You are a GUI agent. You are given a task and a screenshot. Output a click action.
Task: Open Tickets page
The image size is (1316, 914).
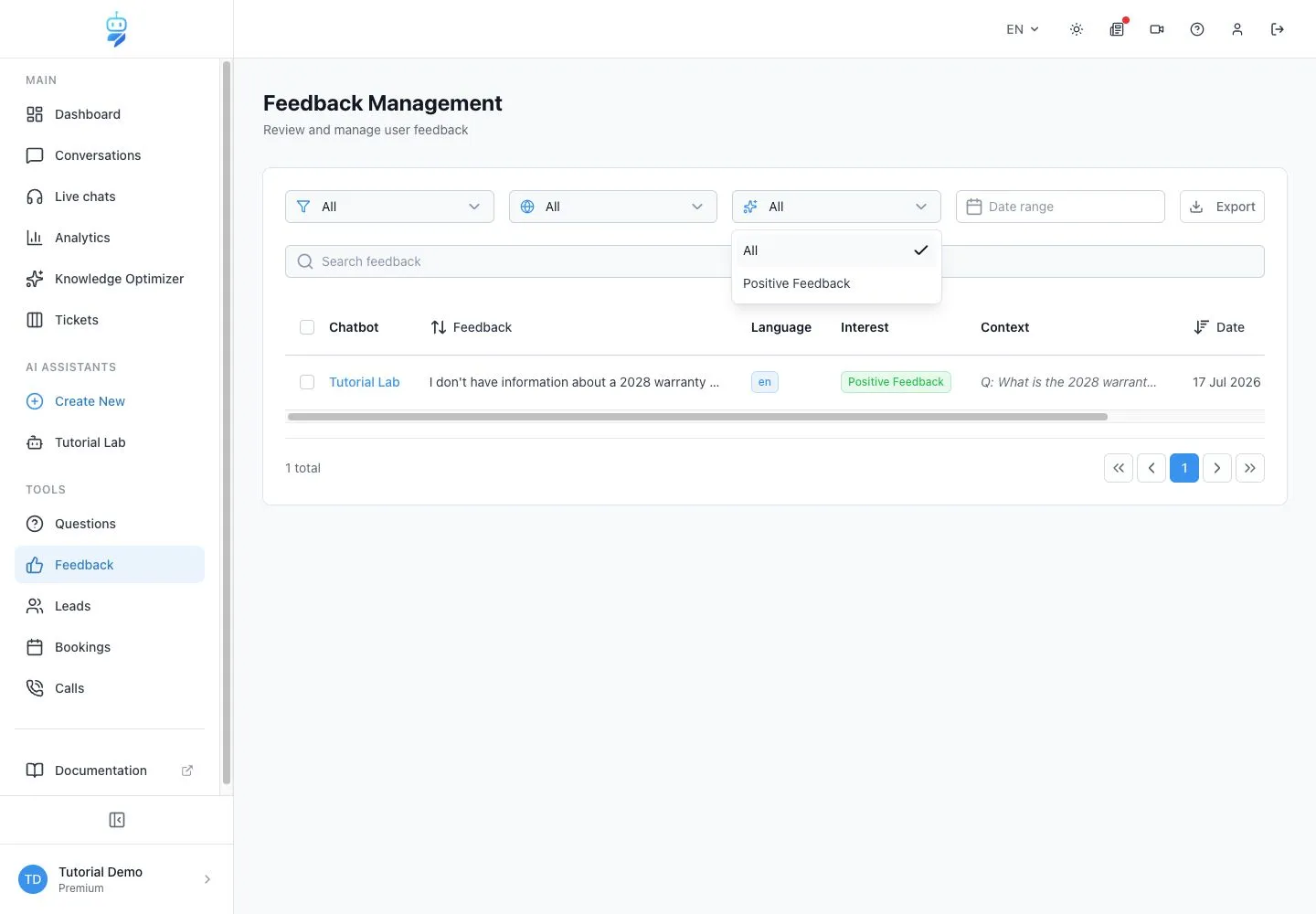pos(110,320)
